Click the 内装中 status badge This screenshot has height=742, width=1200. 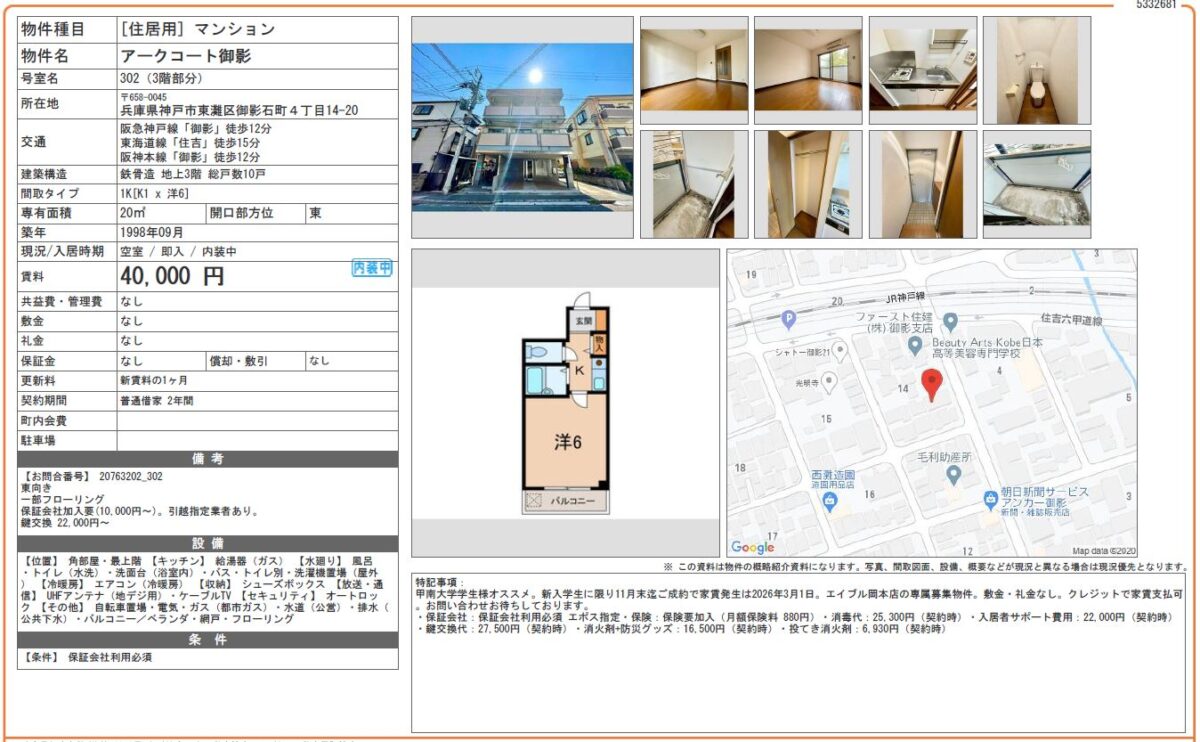coord(372,268)
